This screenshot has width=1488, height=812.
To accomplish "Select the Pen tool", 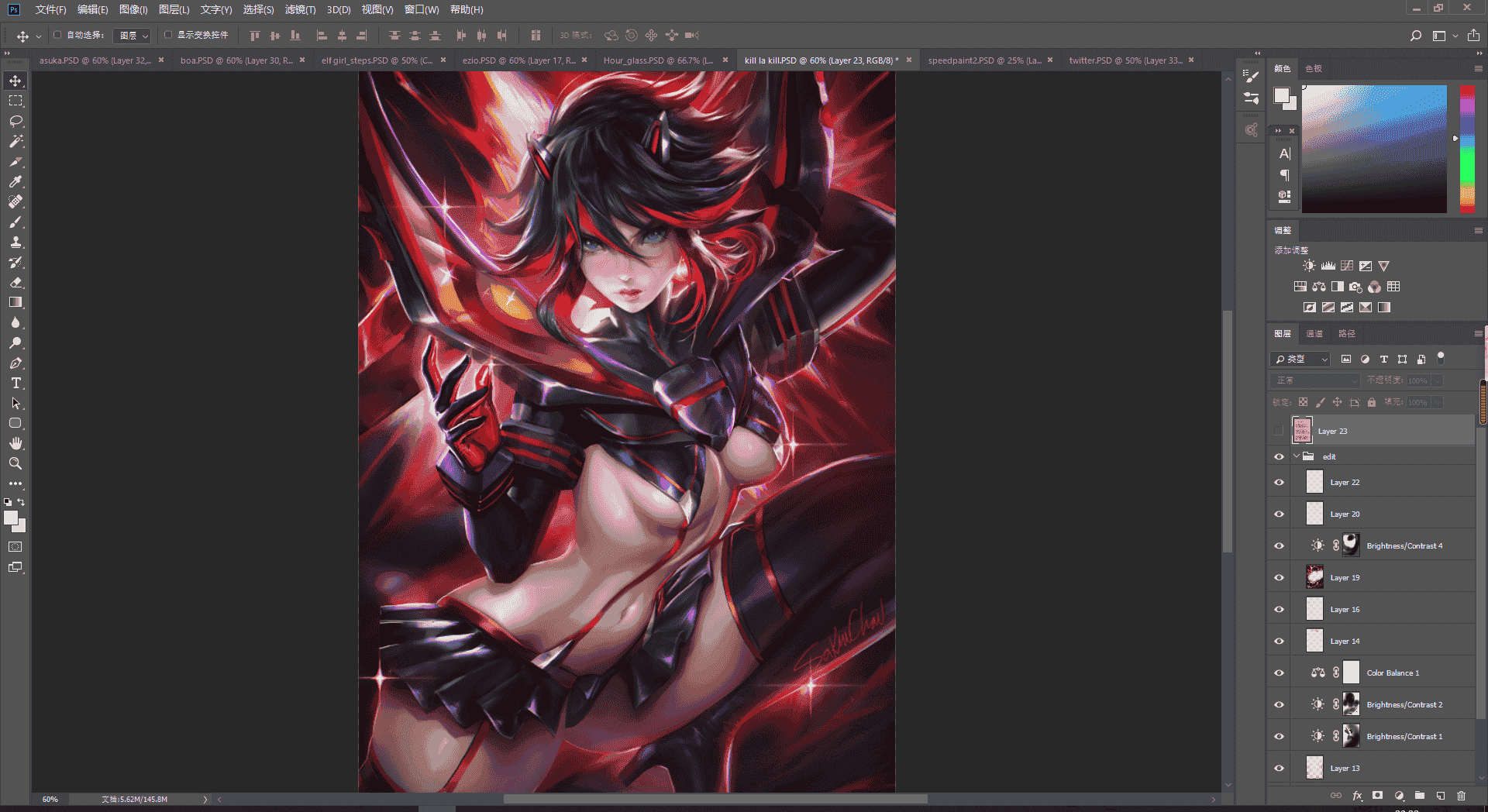I will [x=15, y=363].
